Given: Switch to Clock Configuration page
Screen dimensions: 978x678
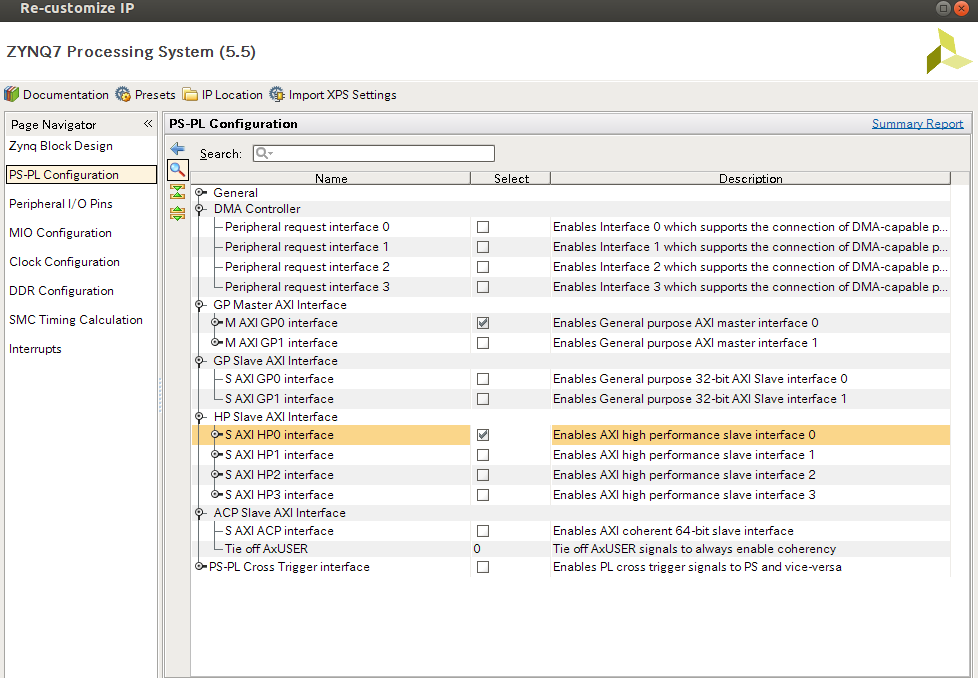Looking at the screenshot, I should tap(65, 262).
